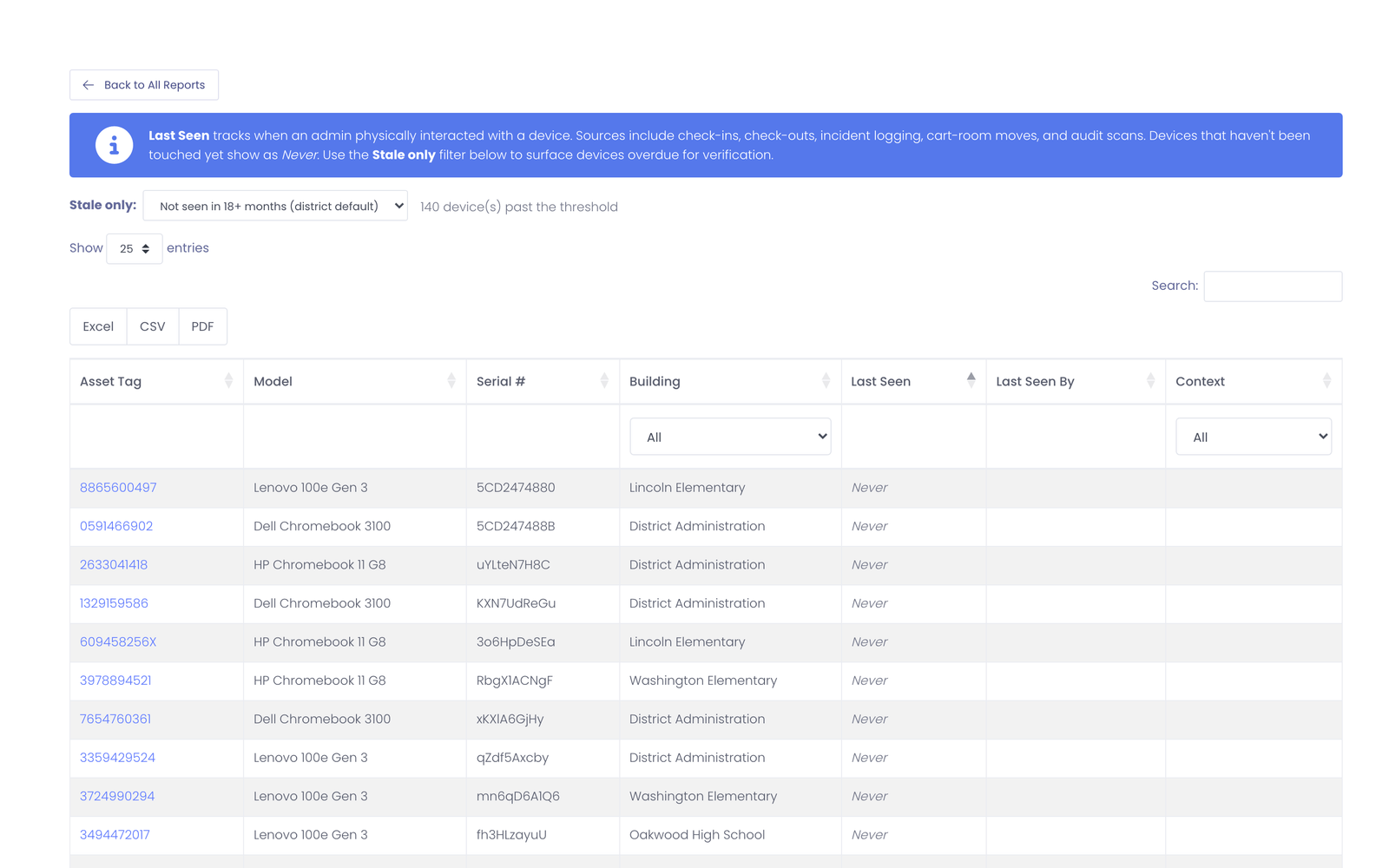Export table to Excel
This screenshot has height=868, width=1389.
98,326
